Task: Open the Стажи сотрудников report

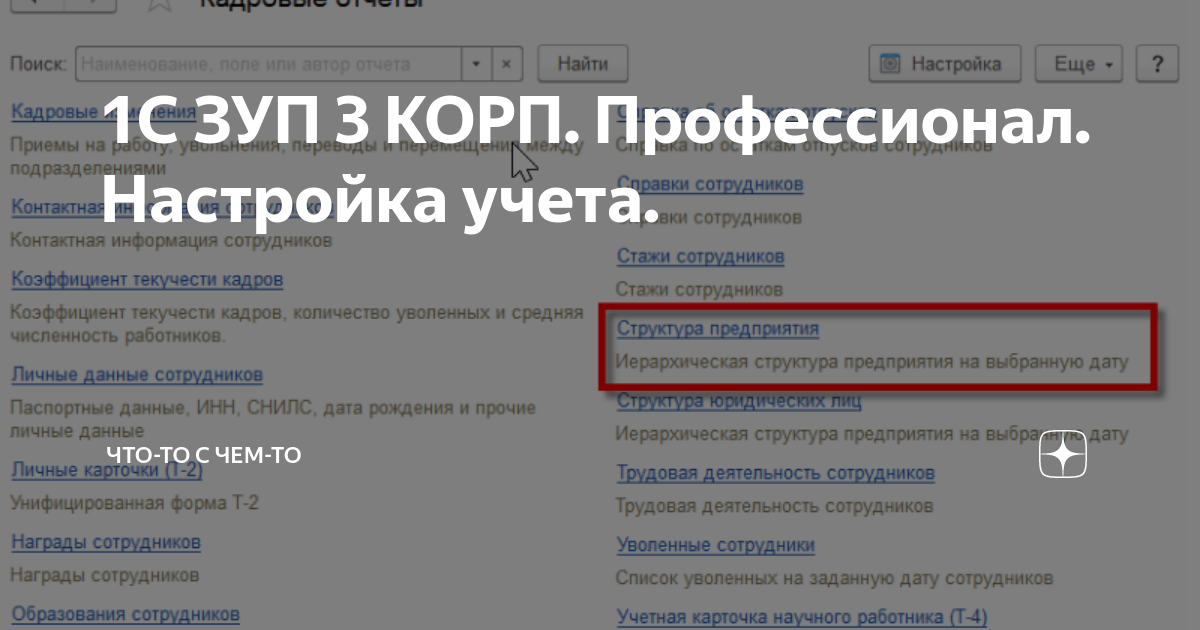Action: point(700,256)
